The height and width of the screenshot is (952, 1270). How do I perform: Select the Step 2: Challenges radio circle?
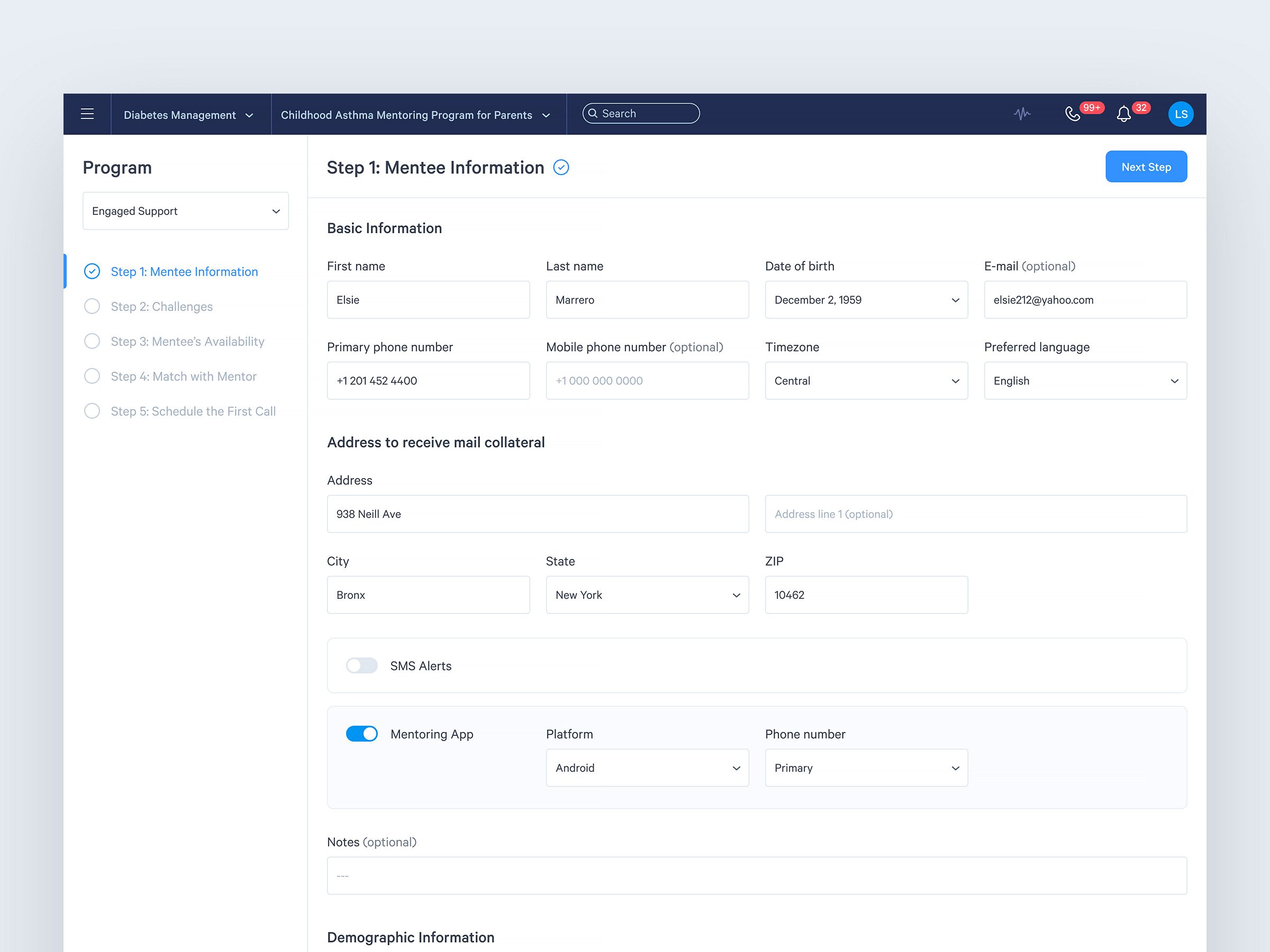click(x=92, y=306)
